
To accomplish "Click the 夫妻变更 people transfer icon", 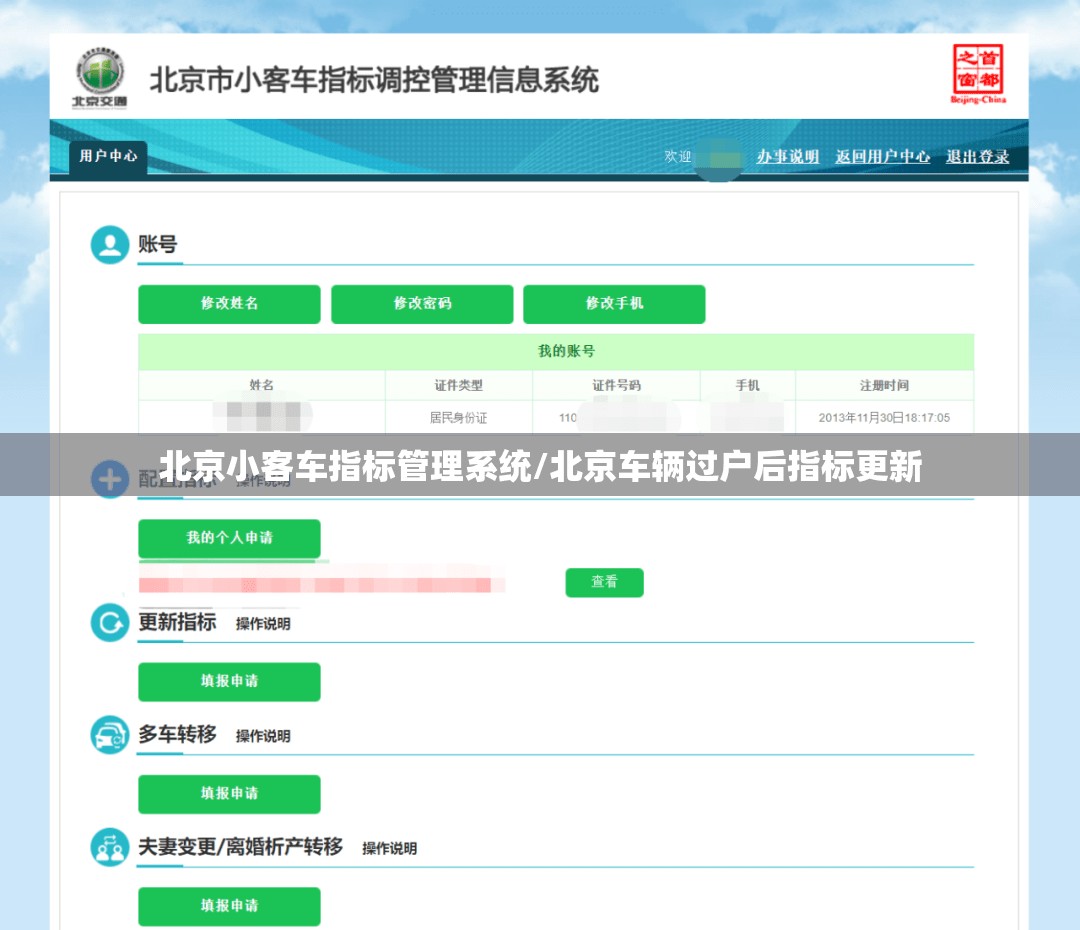I will (110, 847).
